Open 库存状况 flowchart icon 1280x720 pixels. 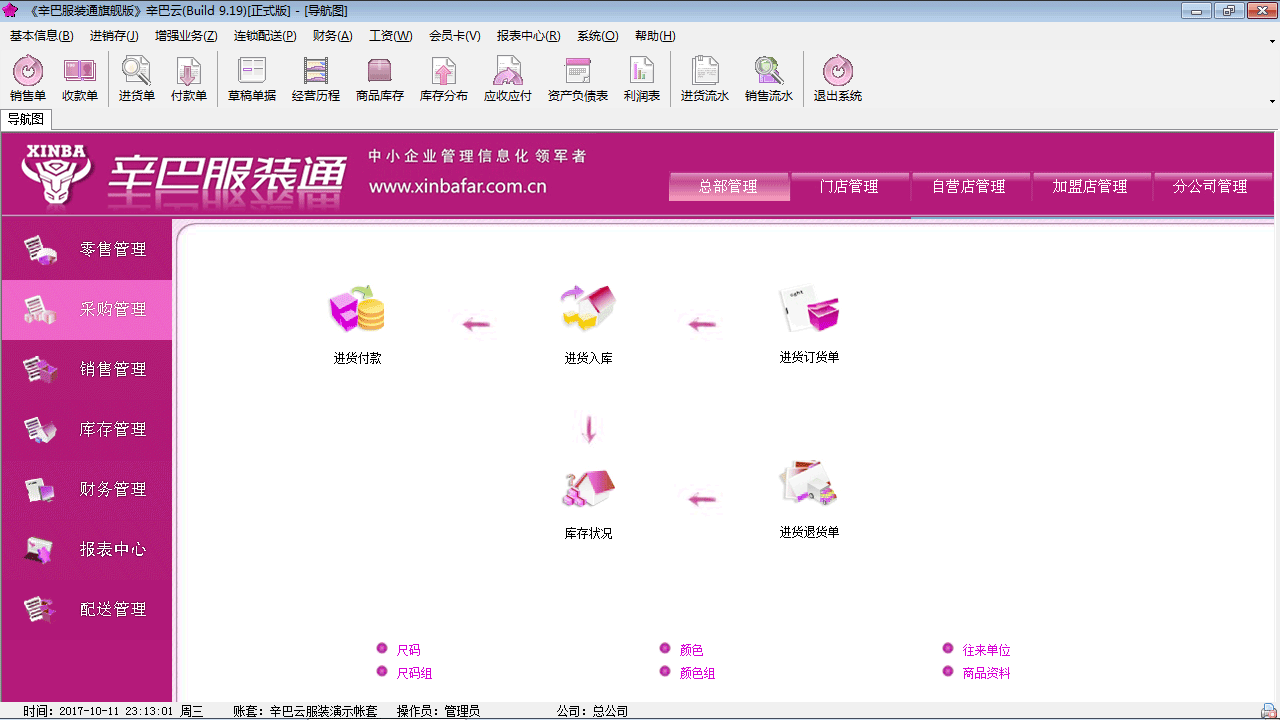[x=588, y=504]
